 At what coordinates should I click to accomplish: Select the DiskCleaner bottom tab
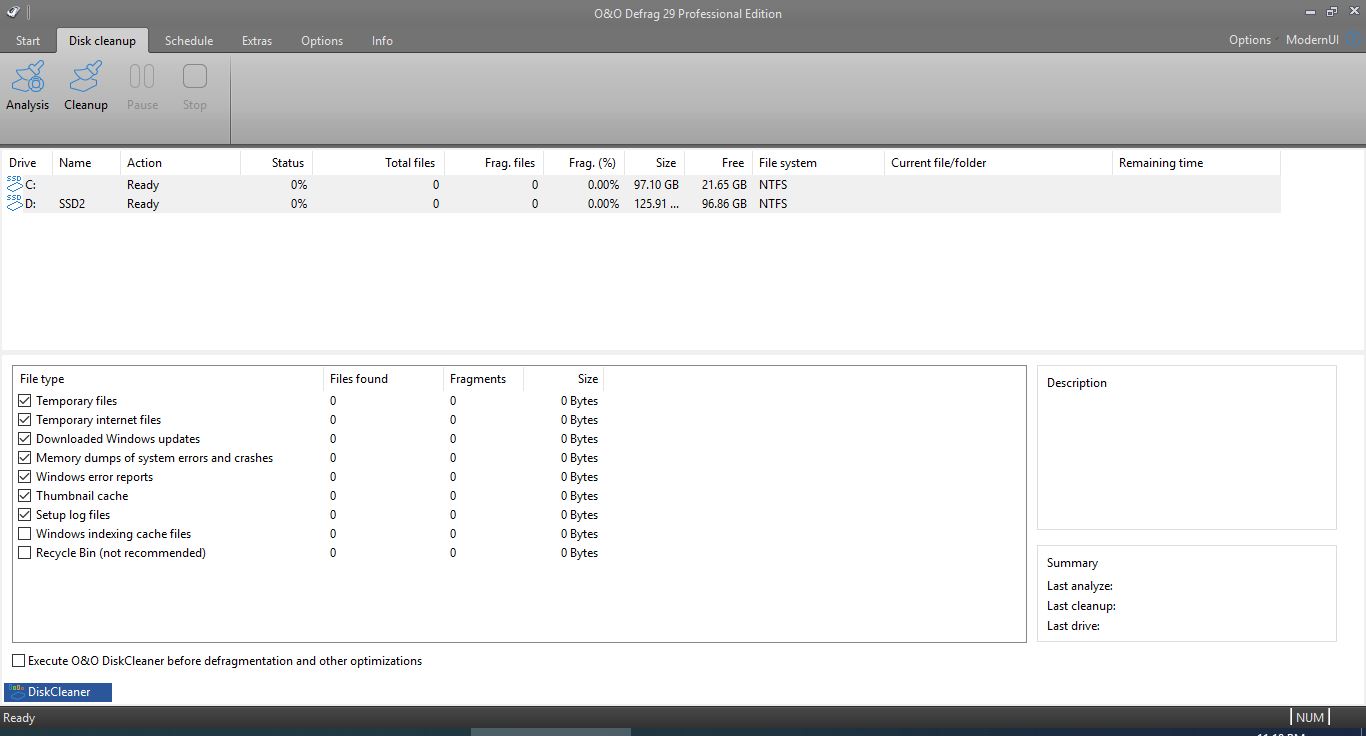[58, 692]
